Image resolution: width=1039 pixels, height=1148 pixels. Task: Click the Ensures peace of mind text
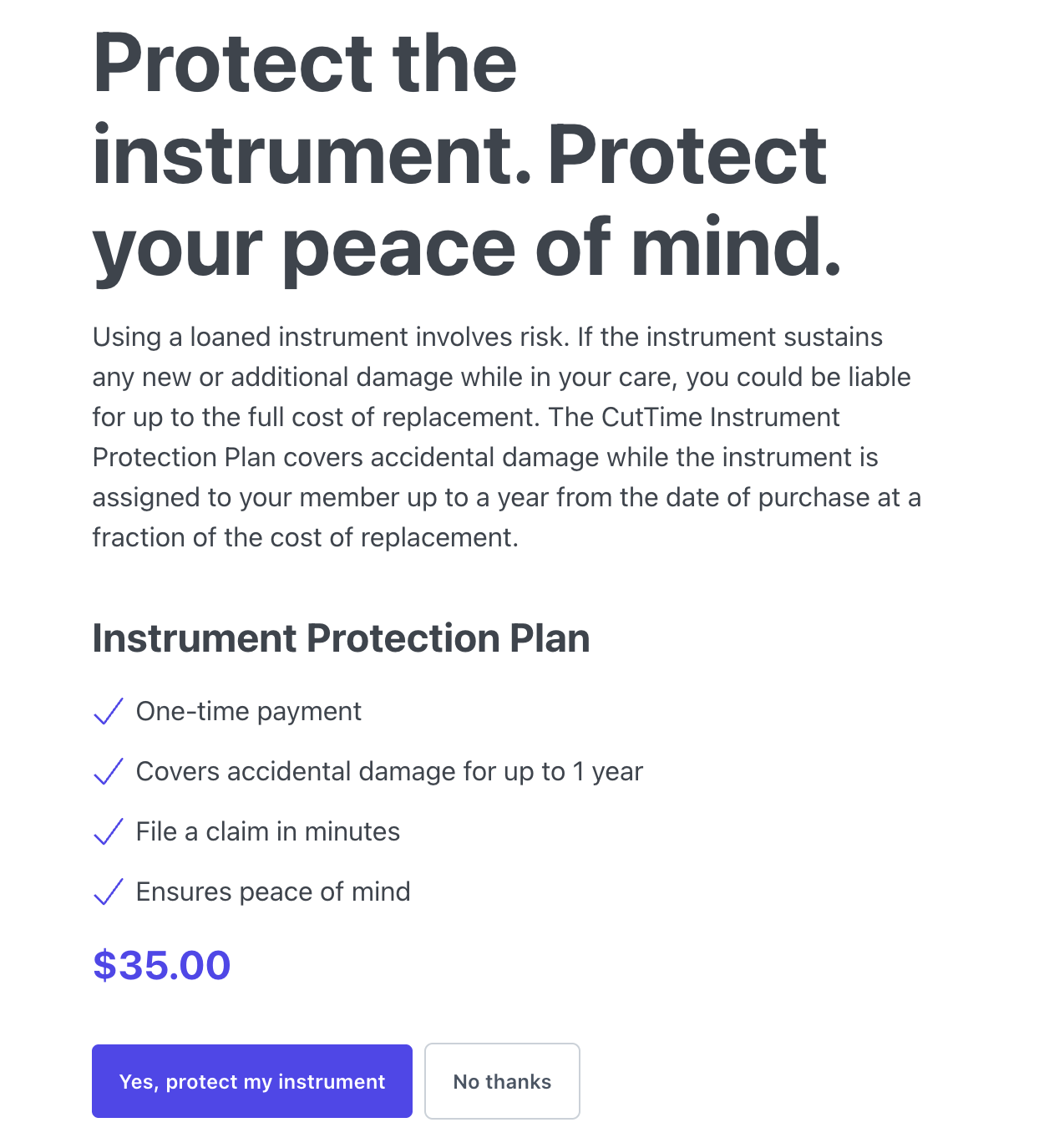273,891
